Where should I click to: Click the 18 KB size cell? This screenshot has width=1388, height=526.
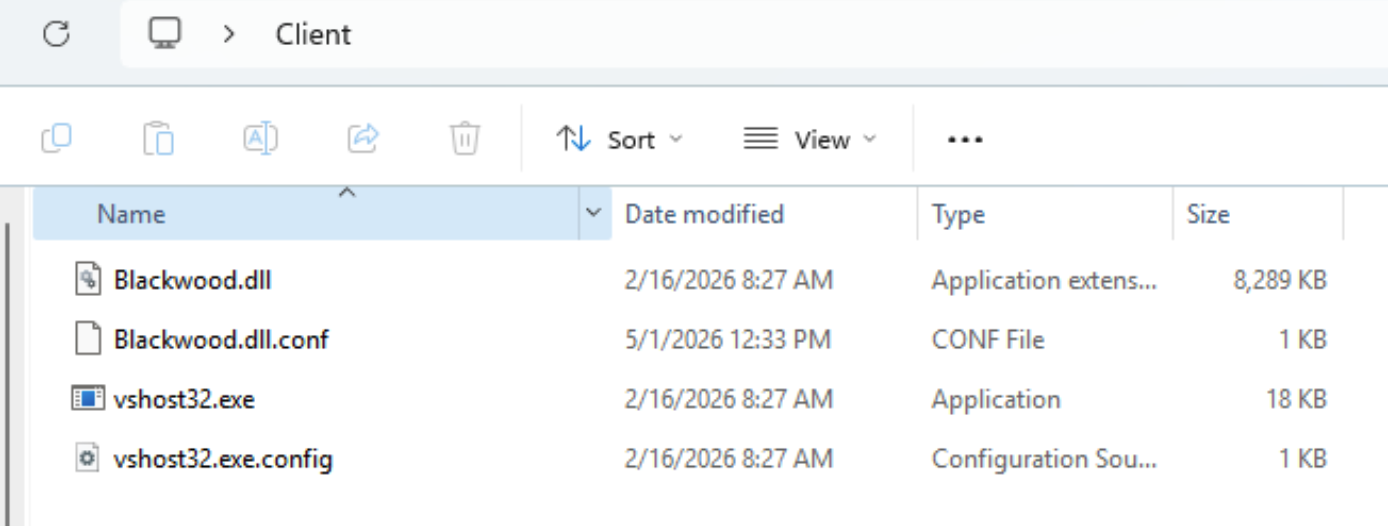pyautogui.click(x=1297, y=400)
